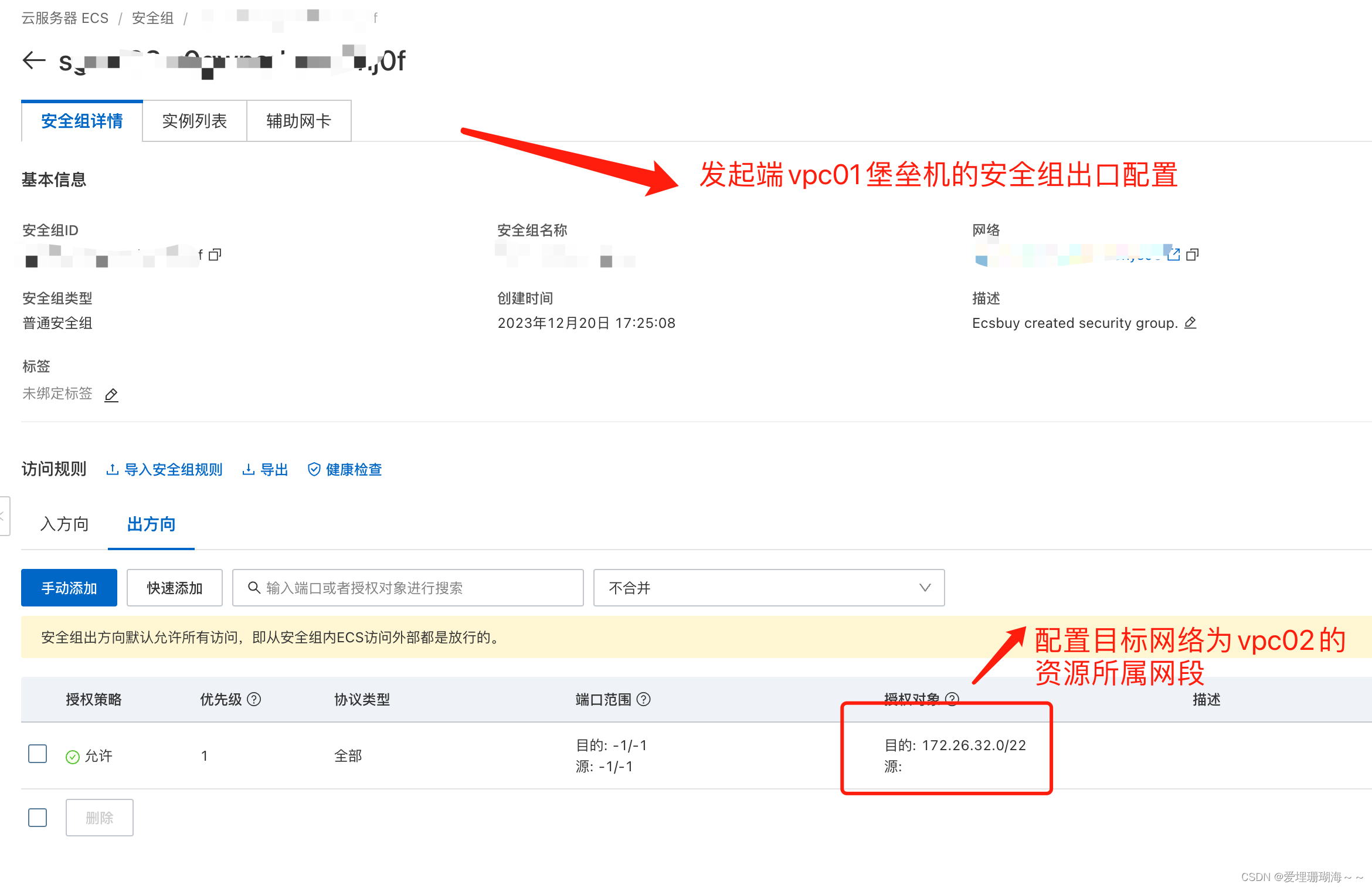Open the 不合并 merge dropdown
The image size is (1372, 888).
[x=769, y=588]
